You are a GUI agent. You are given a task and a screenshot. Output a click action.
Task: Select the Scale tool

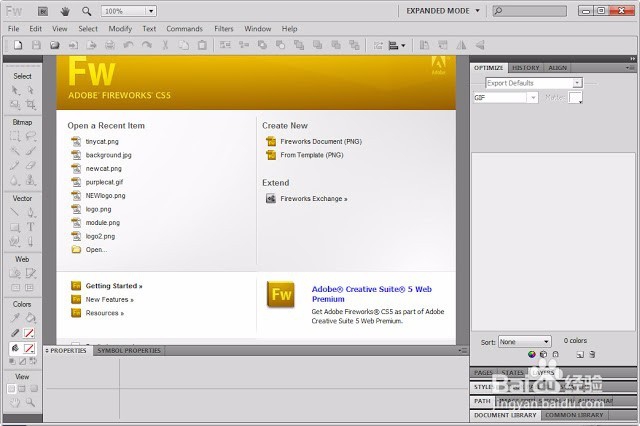coord(15,104)
